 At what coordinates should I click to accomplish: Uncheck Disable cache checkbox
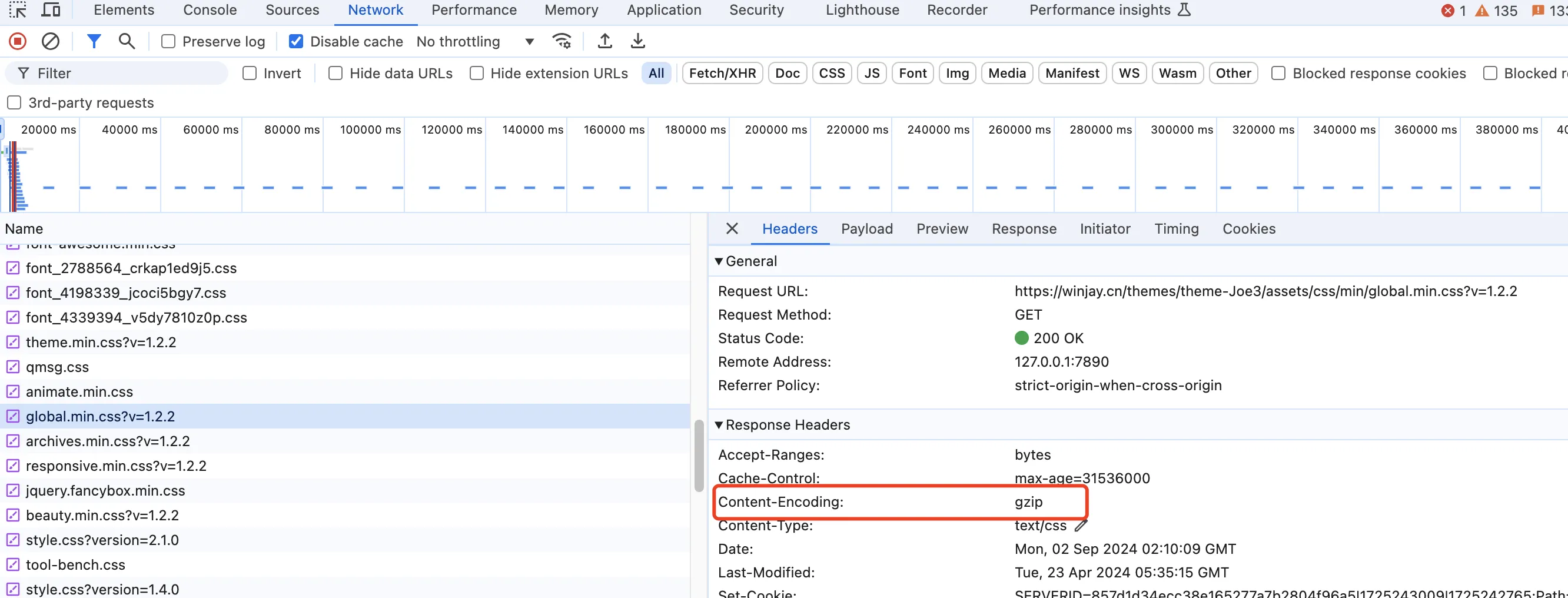[x=296, y=41]
